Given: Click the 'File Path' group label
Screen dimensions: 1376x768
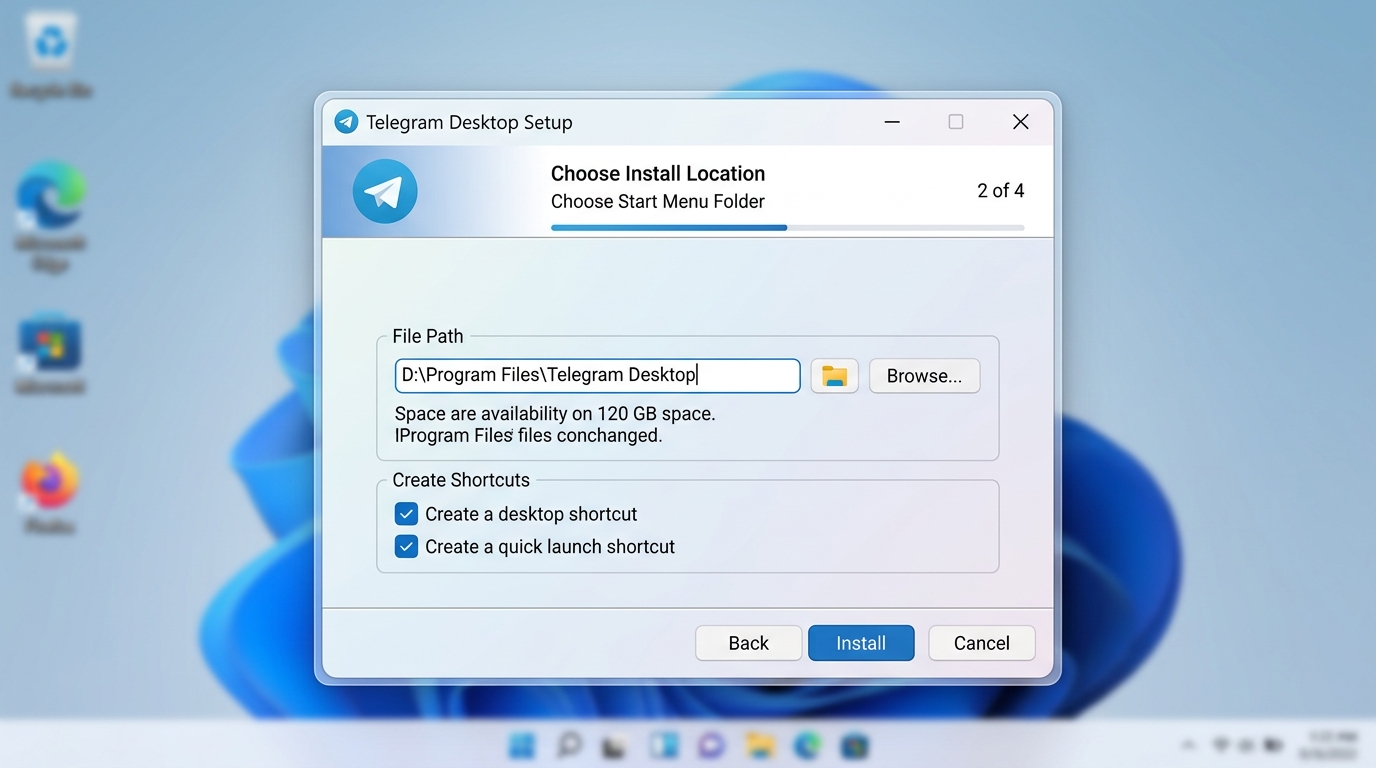Looking at the screenshot, I should coord(428,336).
